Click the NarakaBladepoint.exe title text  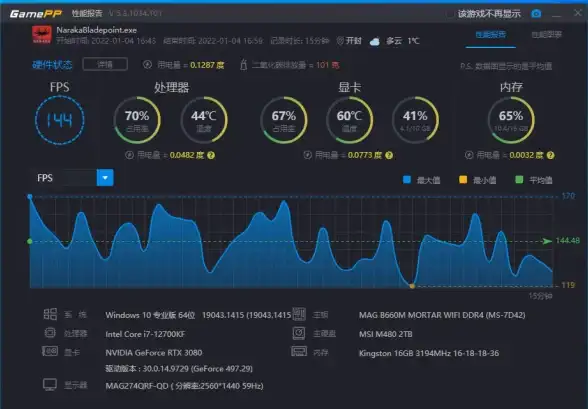coord(97,30)
